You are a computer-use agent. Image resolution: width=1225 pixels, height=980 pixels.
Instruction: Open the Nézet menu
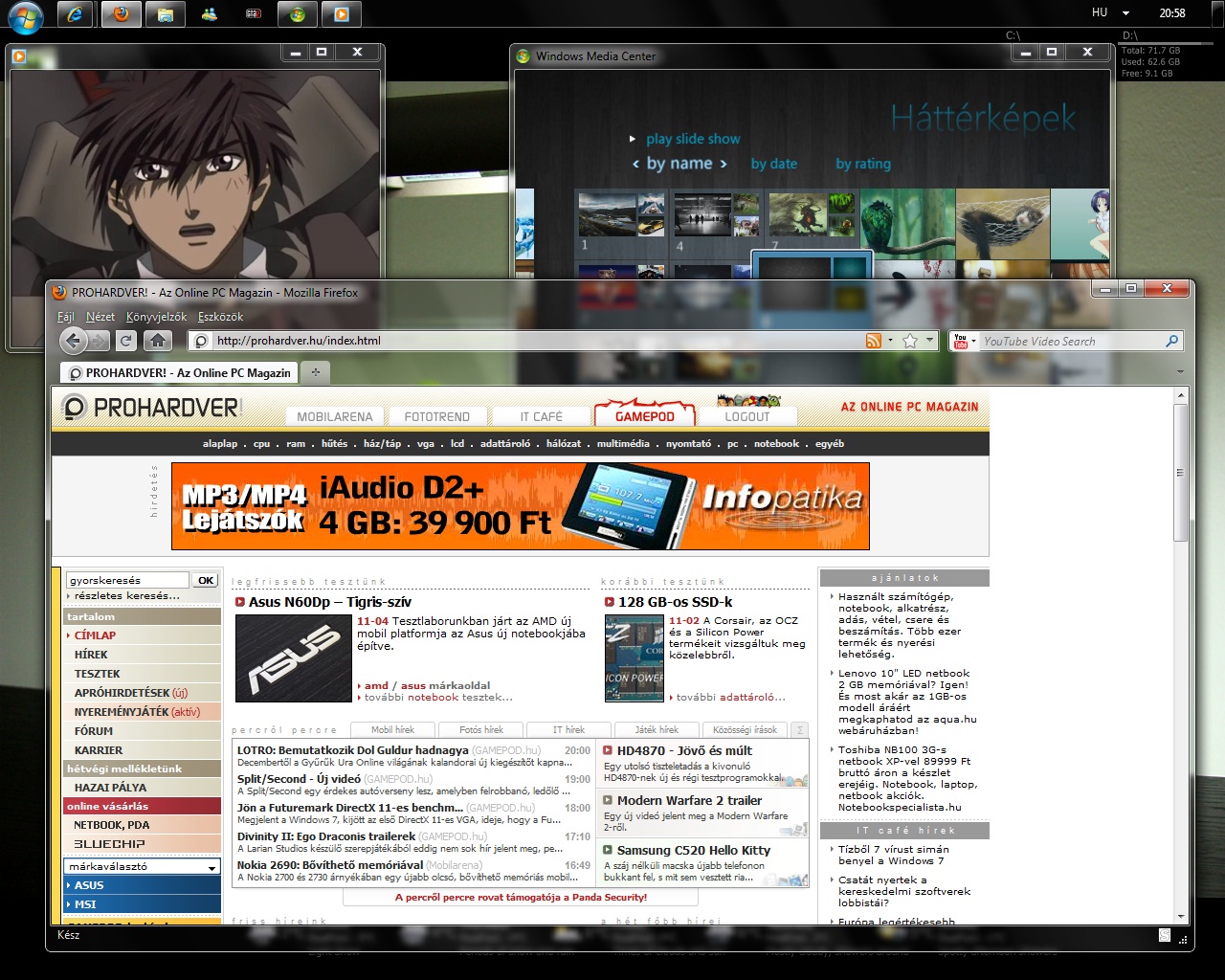pyautogui.click(x=100, y=317)
